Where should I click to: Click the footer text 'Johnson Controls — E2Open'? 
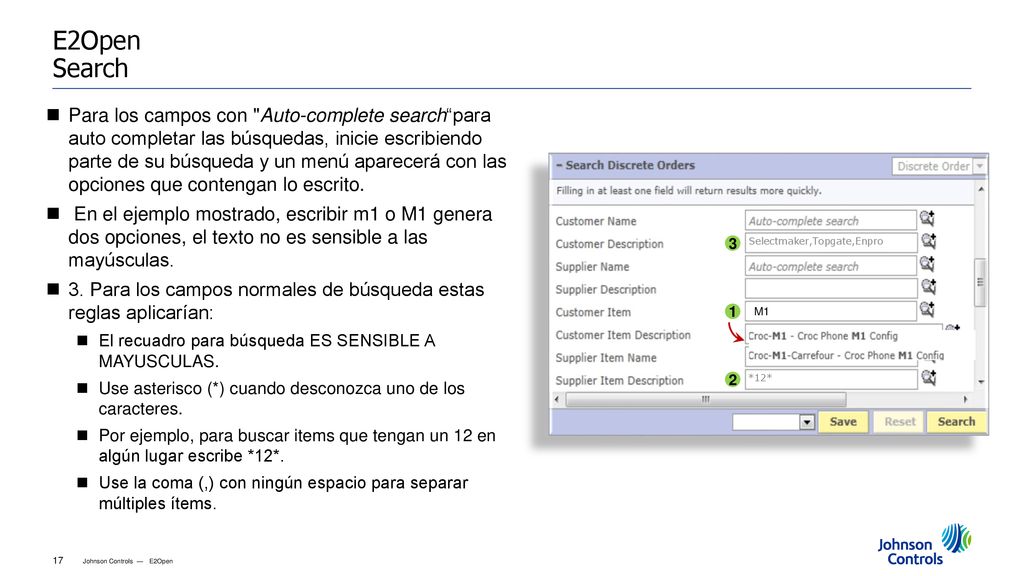tap(127, 561)
